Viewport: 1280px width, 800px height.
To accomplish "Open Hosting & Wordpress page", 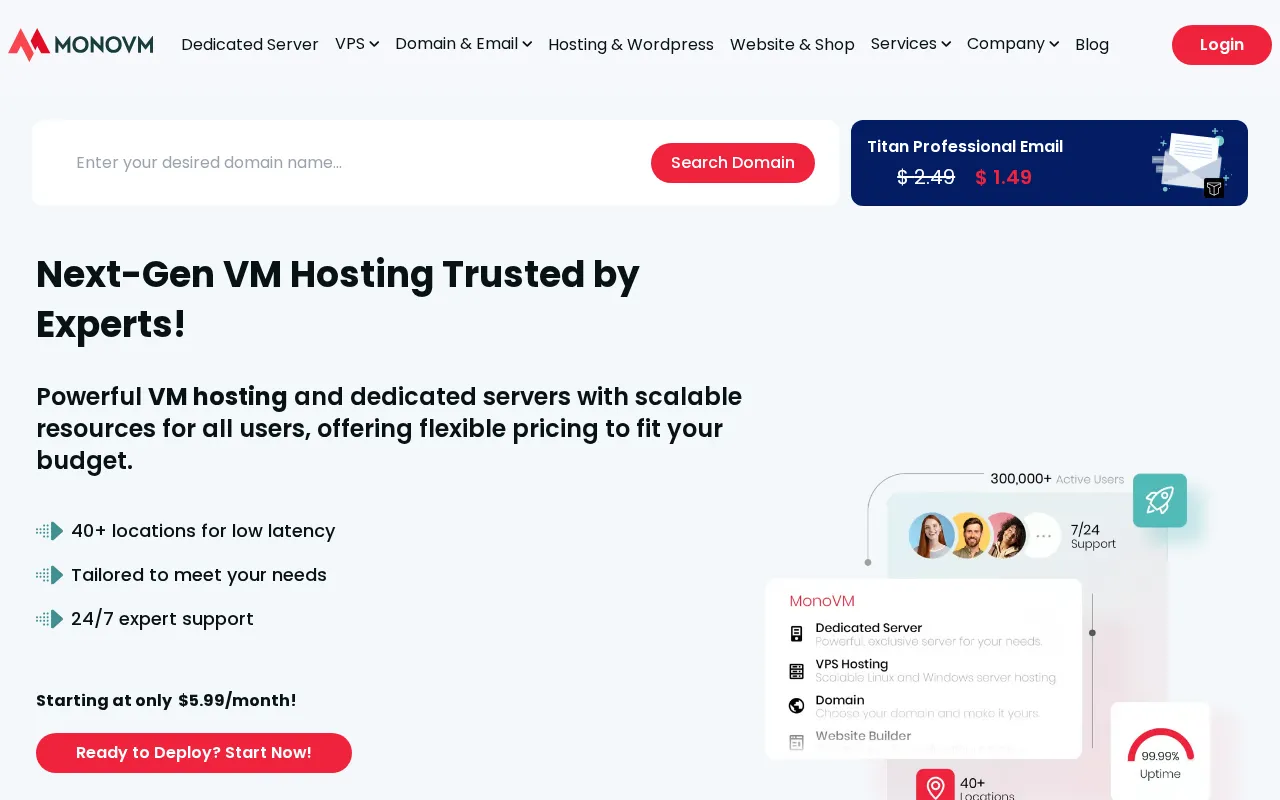I will pos(631,45).
